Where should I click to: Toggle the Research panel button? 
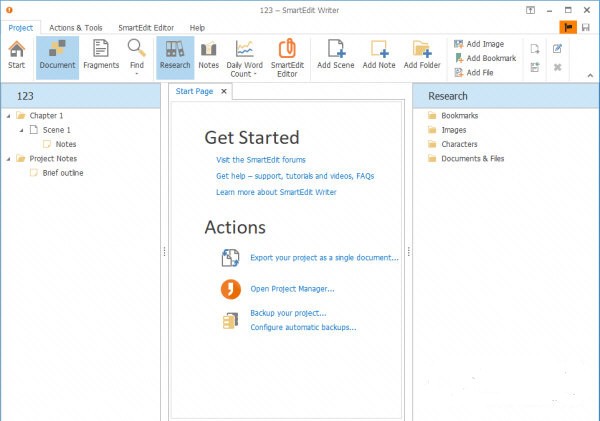(175, 55)
